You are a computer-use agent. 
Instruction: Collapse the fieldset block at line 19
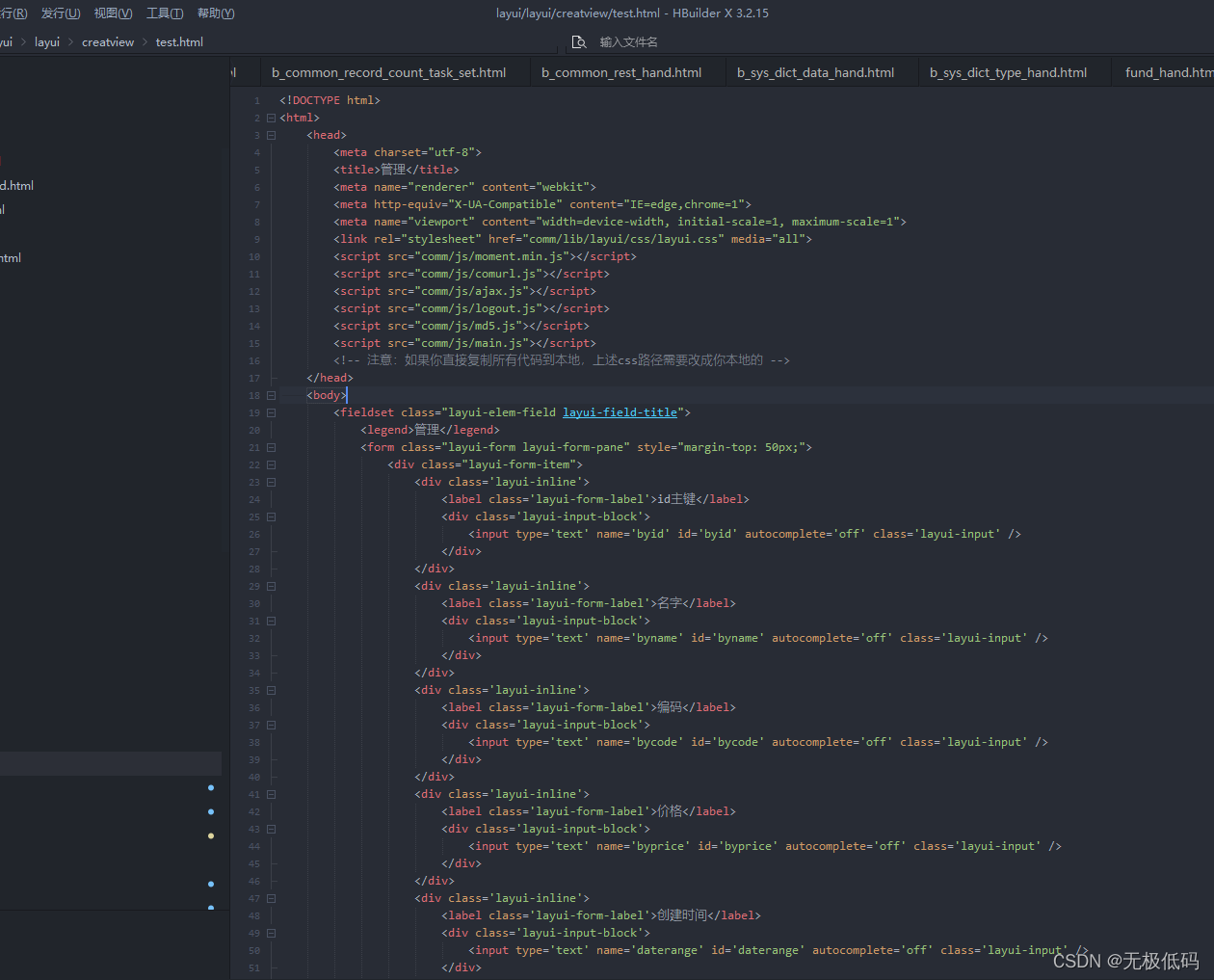[271, 412]
